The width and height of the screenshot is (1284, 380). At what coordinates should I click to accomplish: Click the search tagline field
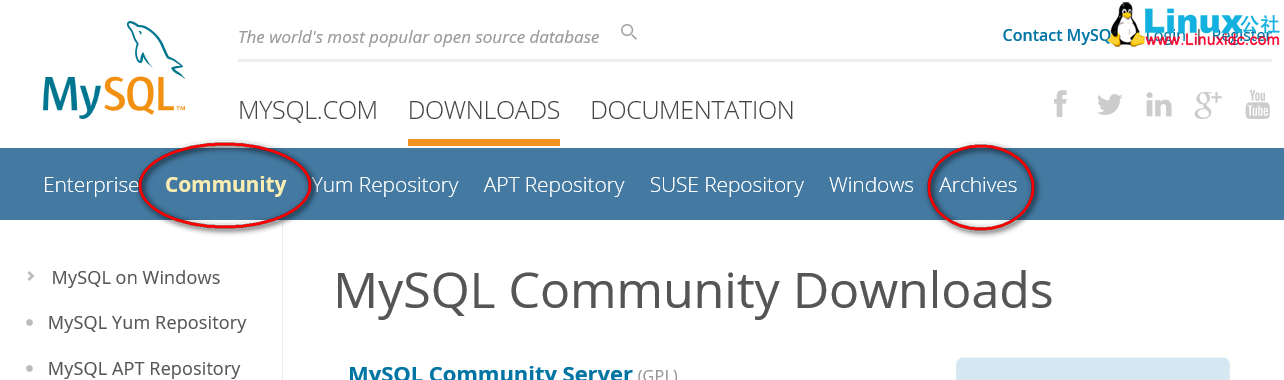(x=418, y=37)
